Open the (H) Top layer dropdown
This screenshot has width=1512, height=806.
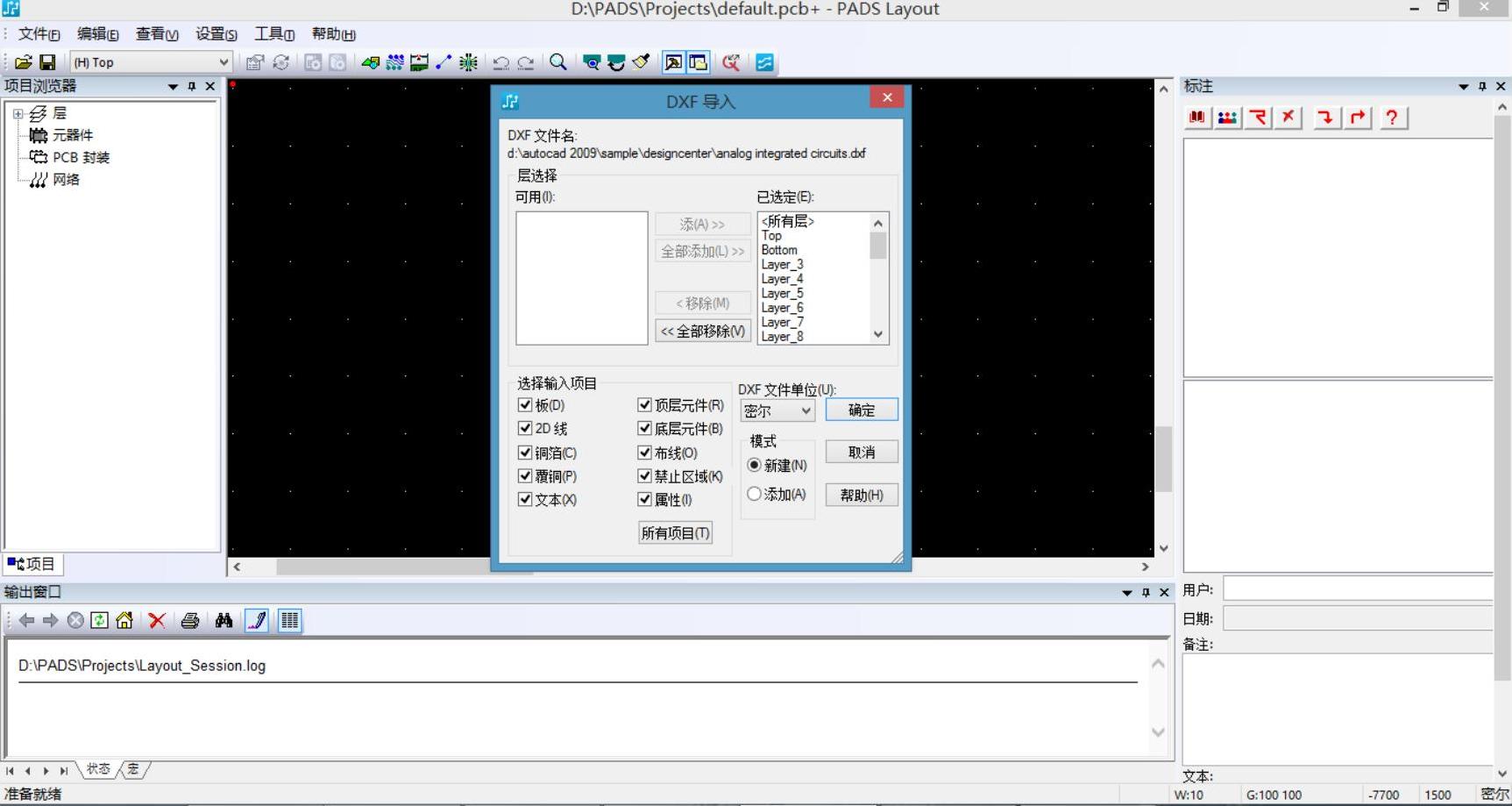pos(224,62)
